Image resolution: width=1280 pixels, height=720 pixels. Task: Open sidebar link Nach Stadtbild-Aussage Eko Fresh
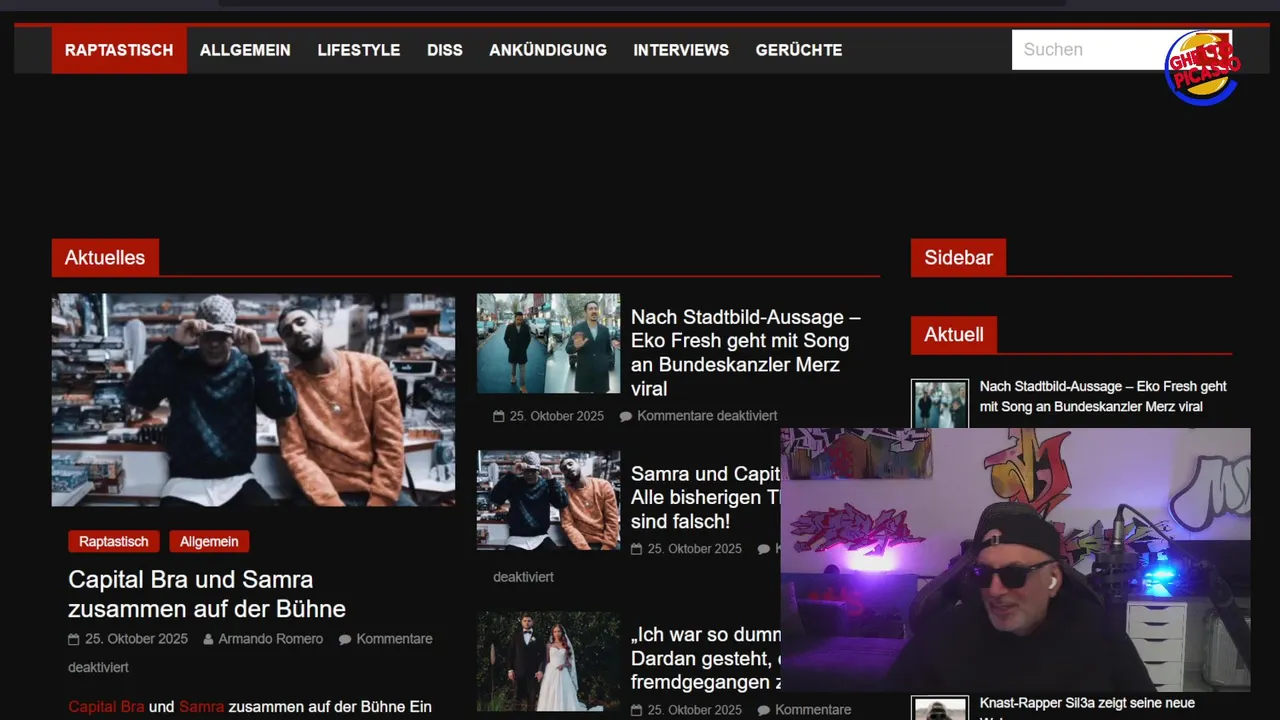click(1103, 397)
